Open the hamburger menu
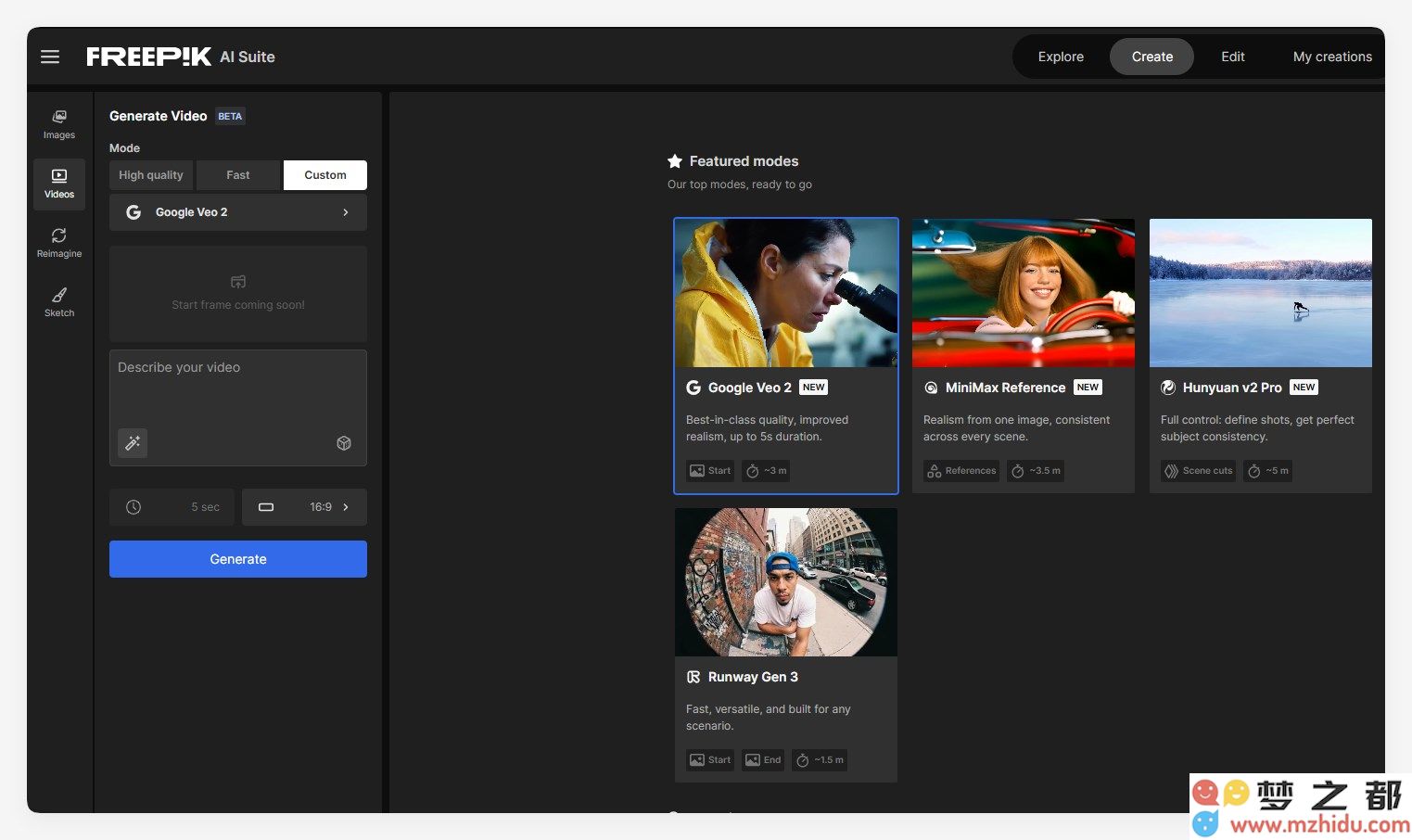 (x=50, y=57)
